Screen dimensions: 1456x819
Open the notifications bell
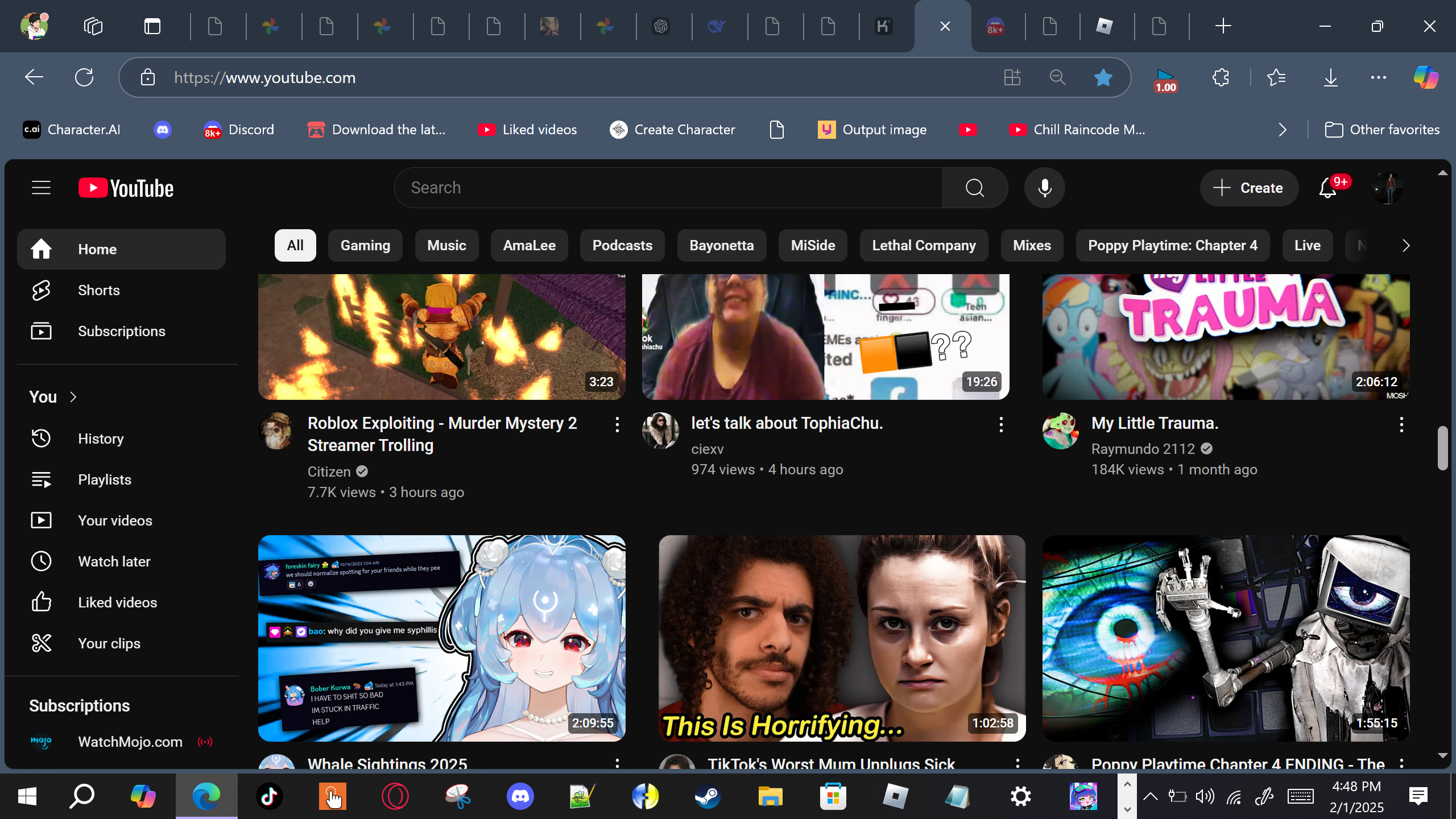1327,188
